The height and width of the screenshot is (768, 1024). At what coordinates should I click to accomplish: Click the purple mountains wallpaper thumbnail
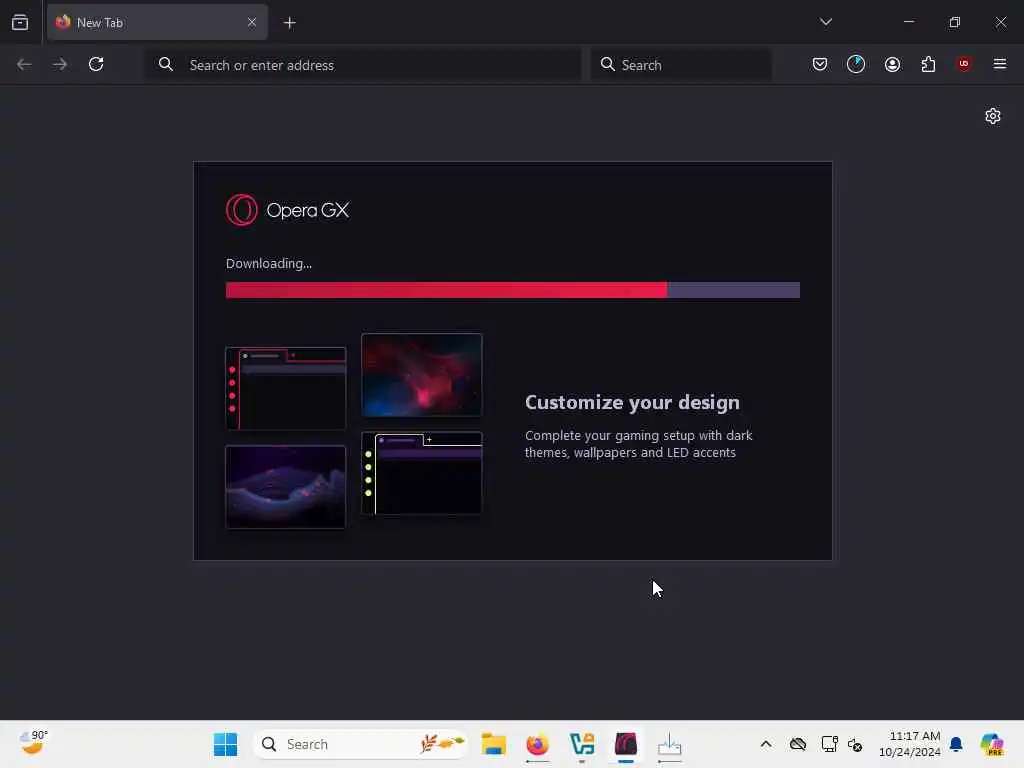(285, 487)
